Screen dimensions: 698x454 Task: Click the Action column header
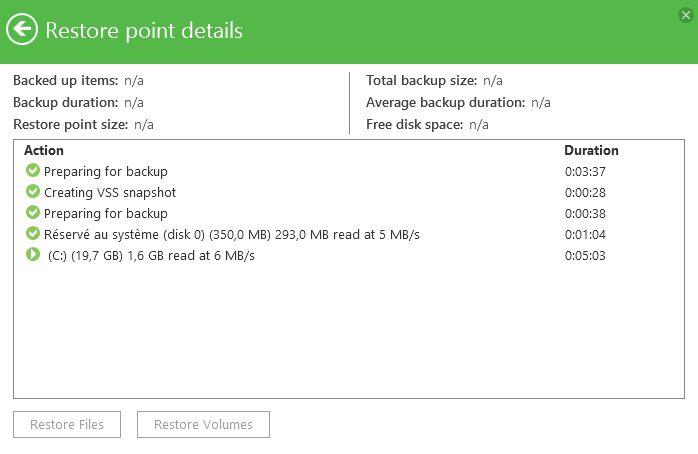(x=44, y=151)
